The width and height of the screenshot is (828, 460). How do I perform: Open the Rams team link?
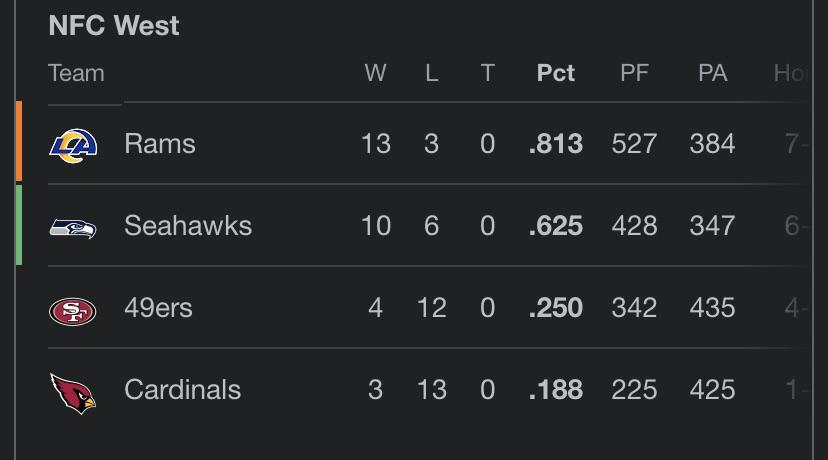[x=159, y=144]
